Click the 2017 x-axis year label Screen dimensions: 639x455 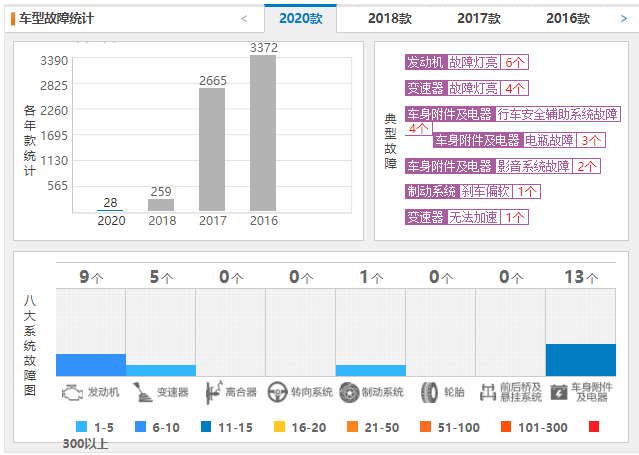click(213, 221)
